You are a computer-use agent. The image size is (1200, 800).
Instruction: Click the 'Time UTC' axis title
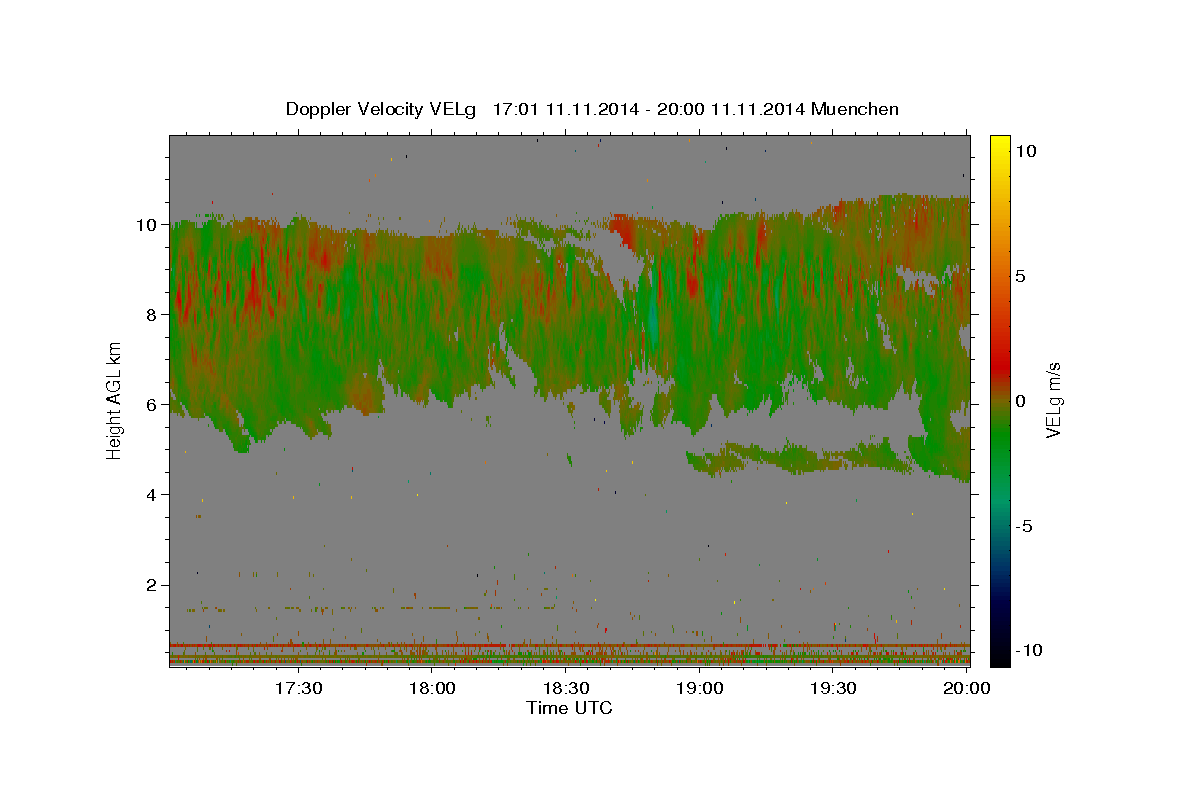tap(569, 708)
